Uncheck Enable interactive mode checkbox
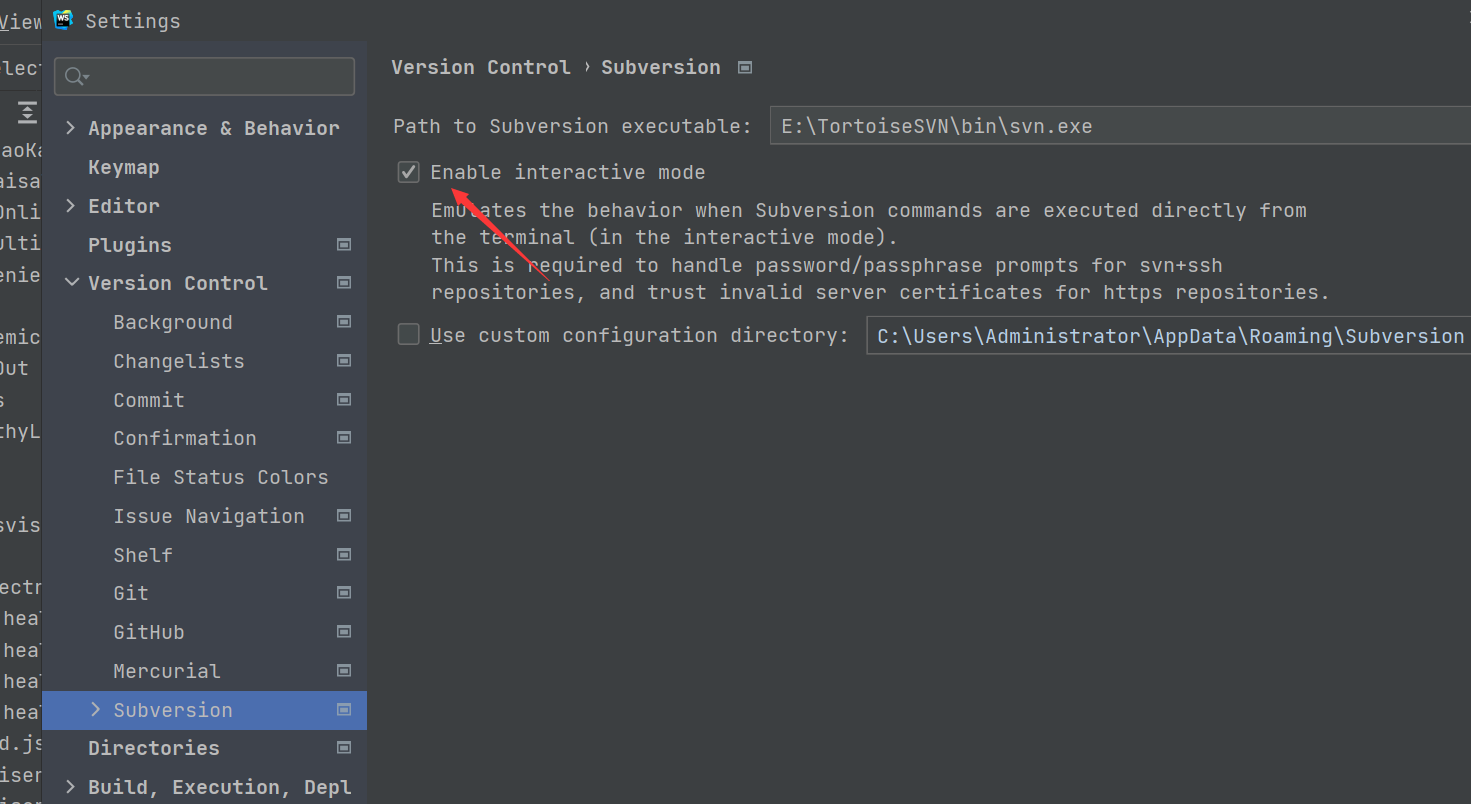Image resolution: width=1471 pixels, height=804 pixels. click(408, 172)
